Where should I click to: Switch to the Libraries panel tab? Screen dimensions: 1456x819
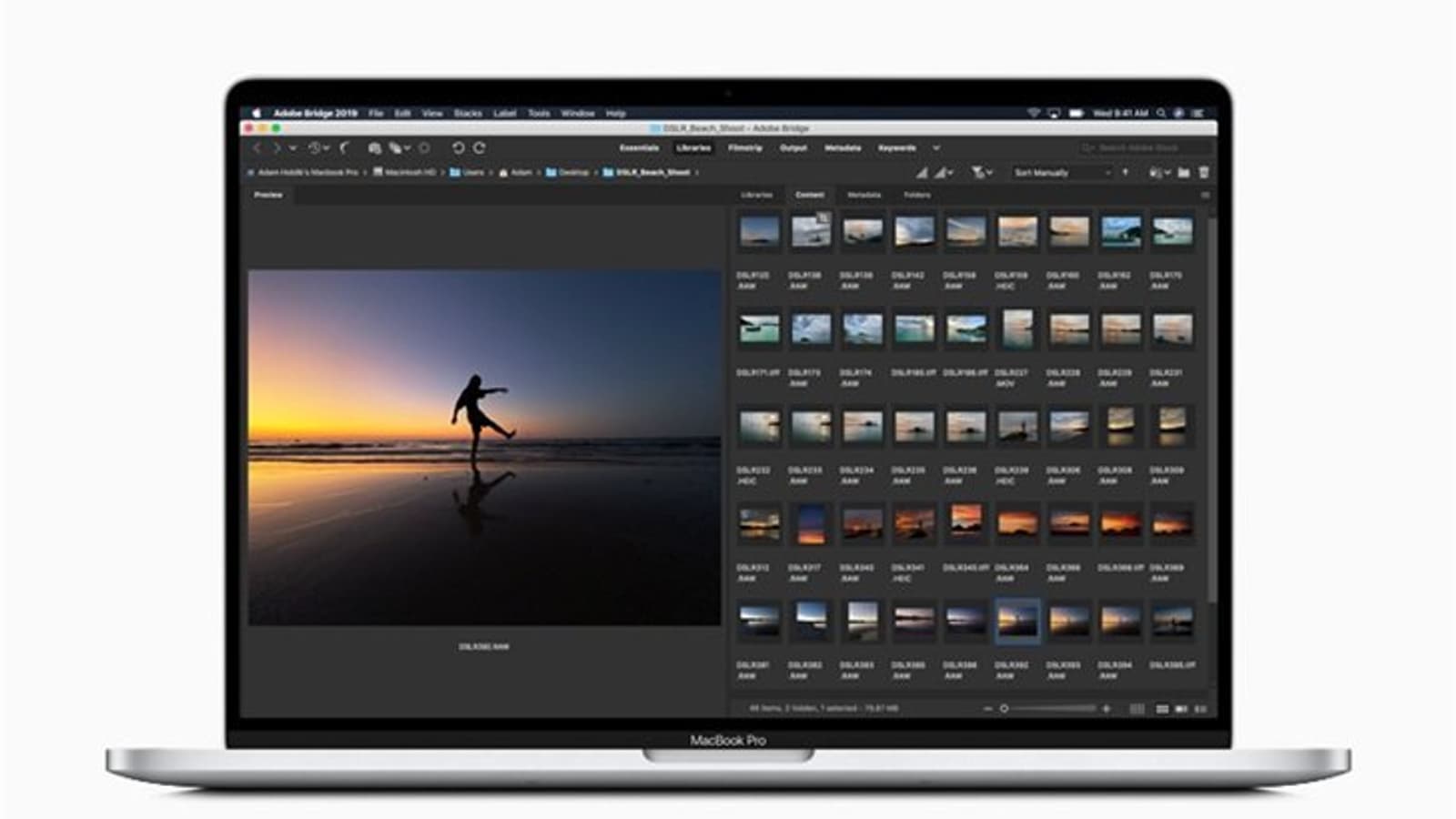pos(757,195)
